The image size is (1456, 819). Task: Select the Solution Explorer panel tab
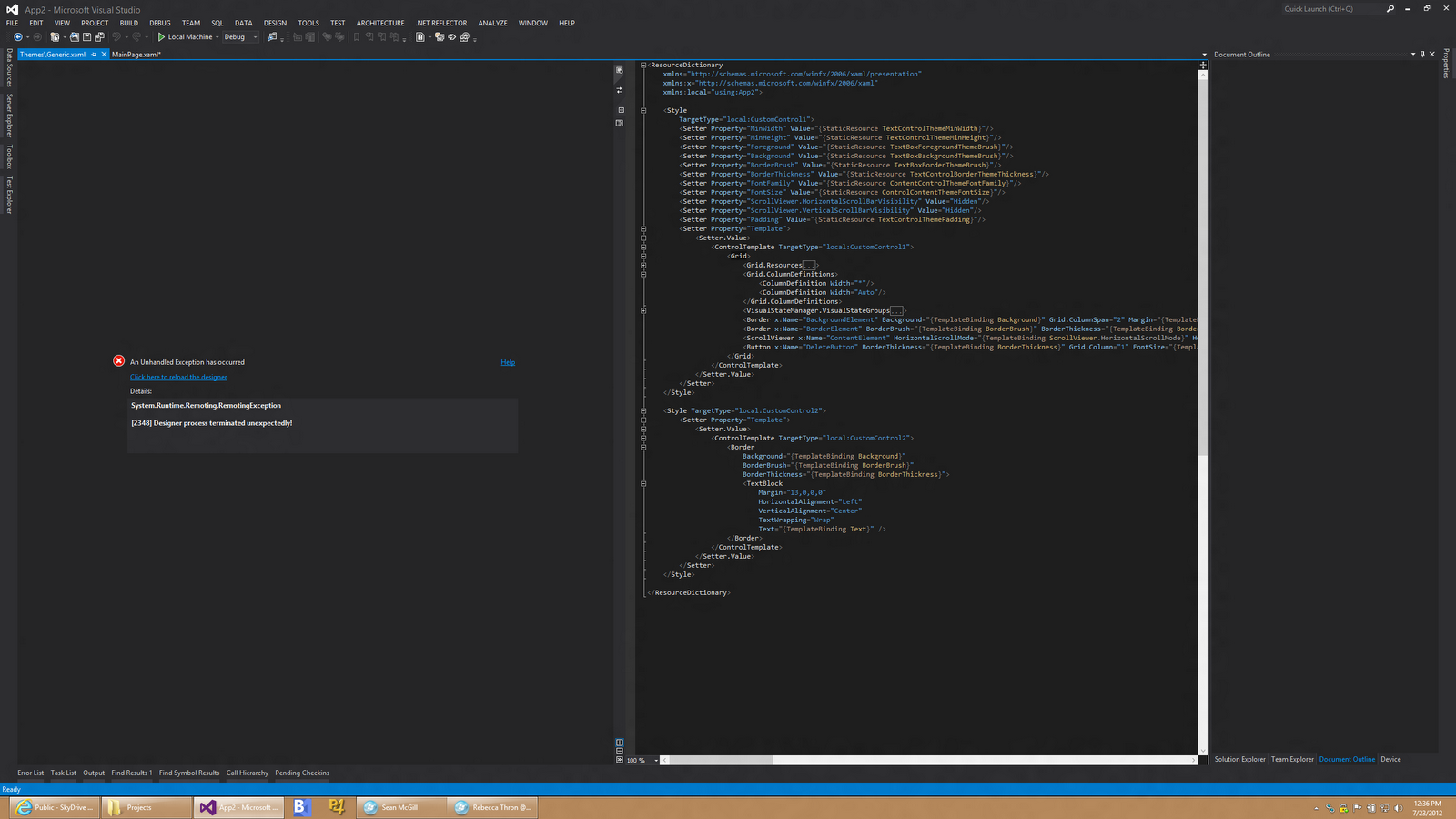tap(1239, 759)
